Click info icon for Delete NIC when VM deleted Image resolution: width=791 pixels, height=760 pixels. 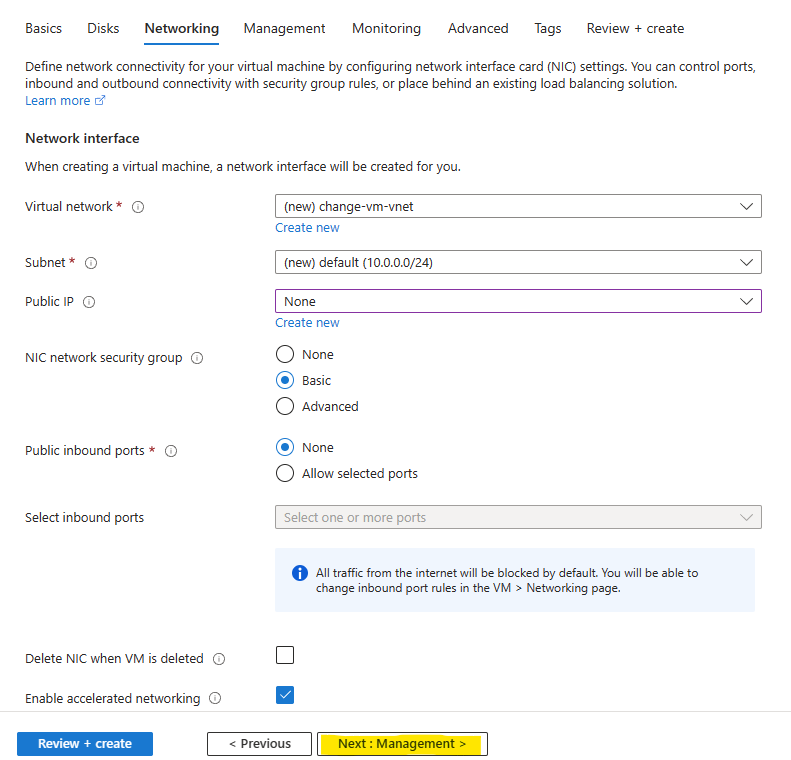(x=219, y=659)
